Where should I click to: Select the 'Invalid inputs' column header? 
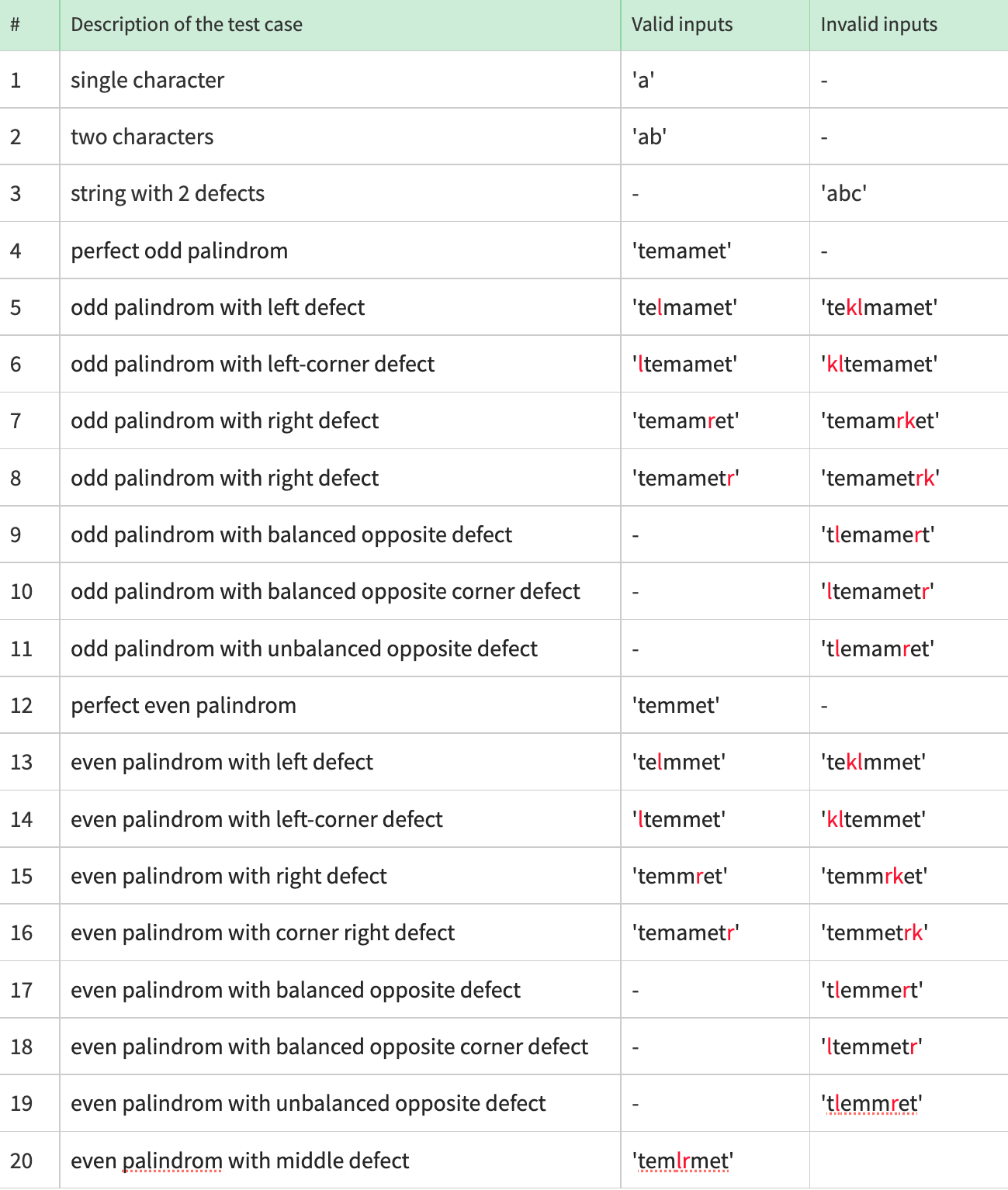[909, 25]
